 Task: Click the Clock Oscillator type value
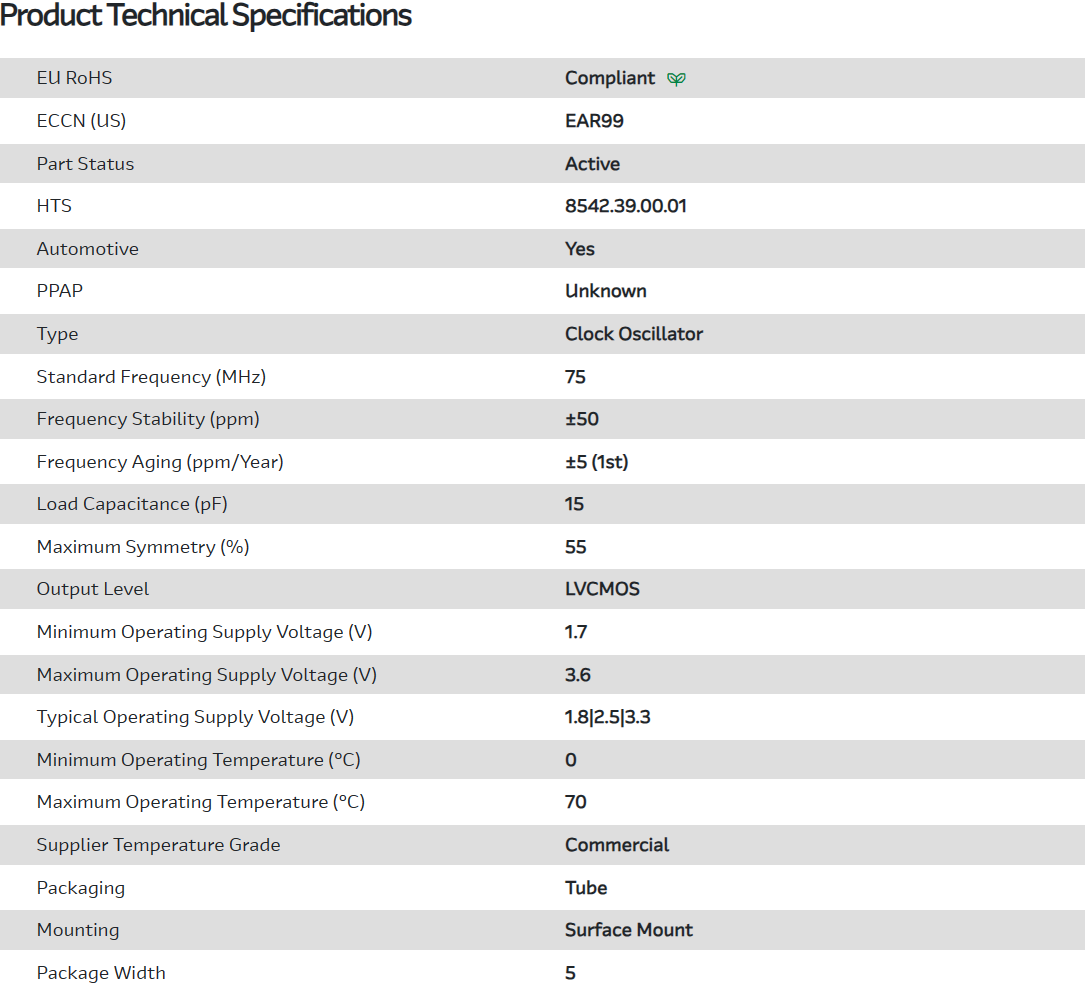633,334
